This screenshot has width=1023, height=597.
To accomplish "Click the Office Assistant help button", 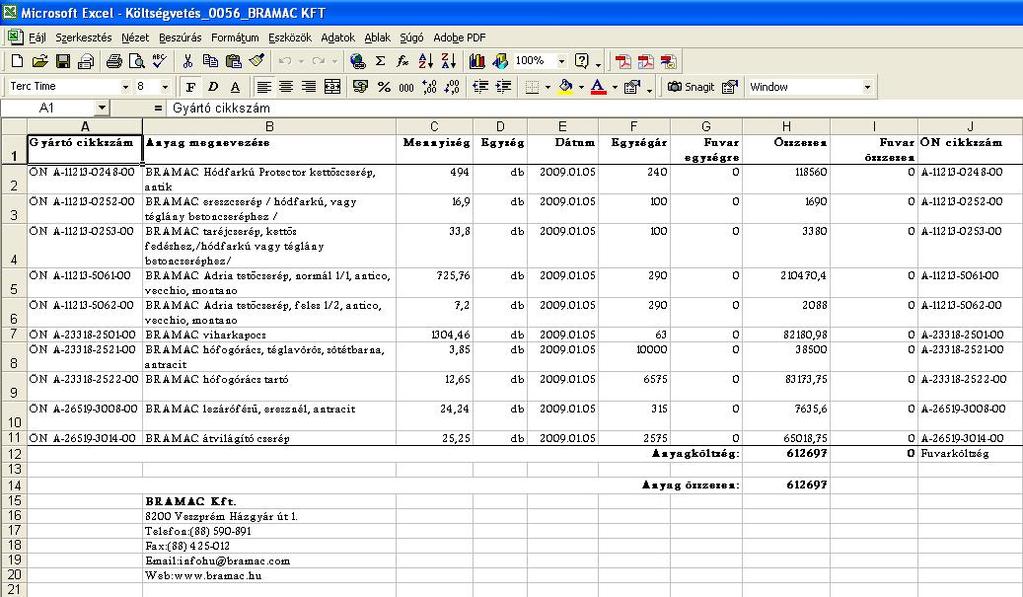I will click(581, 61).
